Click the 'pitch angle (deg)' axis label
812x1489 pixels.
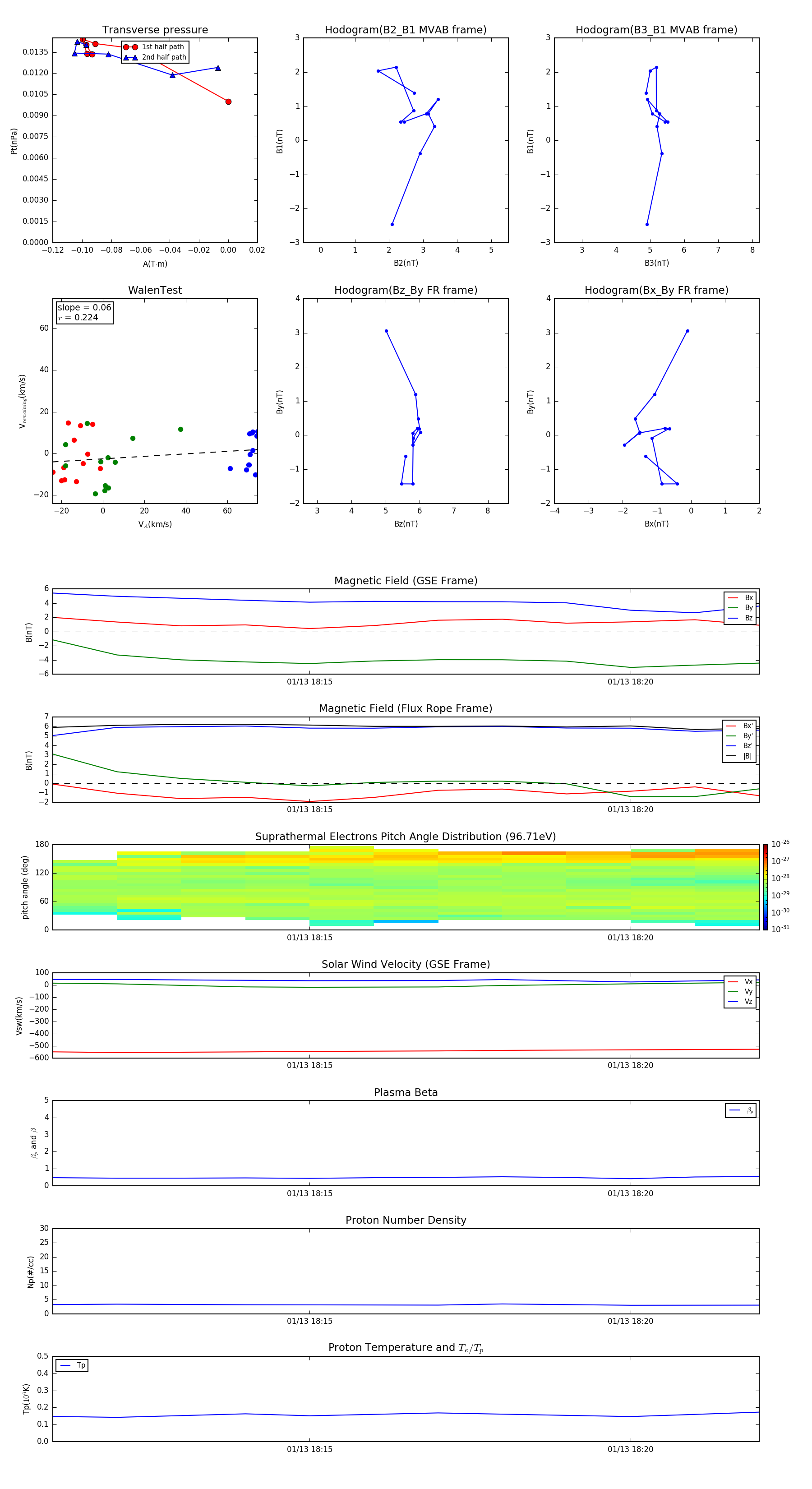[x=25, y=887]
